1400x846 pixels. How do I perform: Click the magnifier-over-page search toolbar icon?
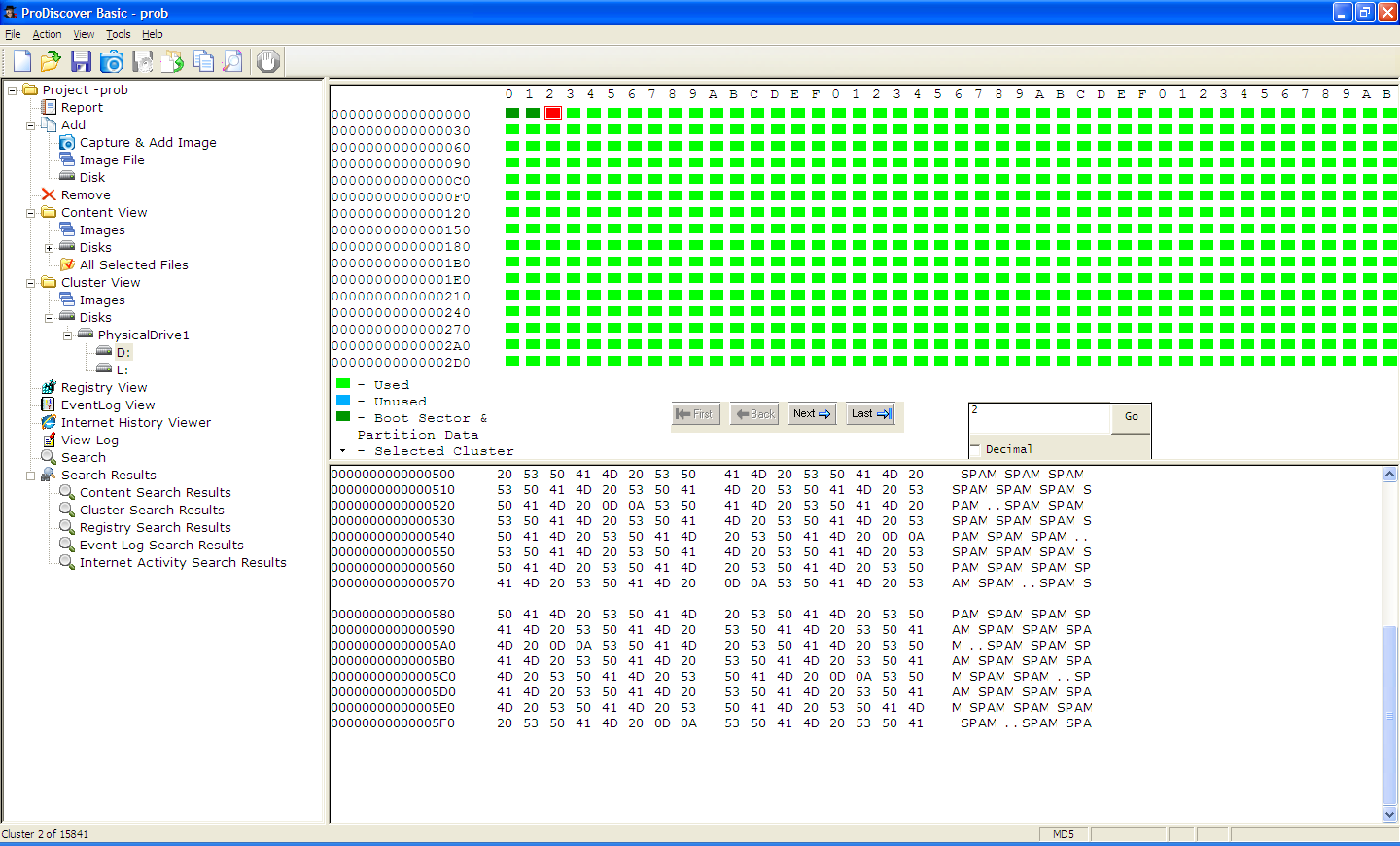[x=233, y=61]
